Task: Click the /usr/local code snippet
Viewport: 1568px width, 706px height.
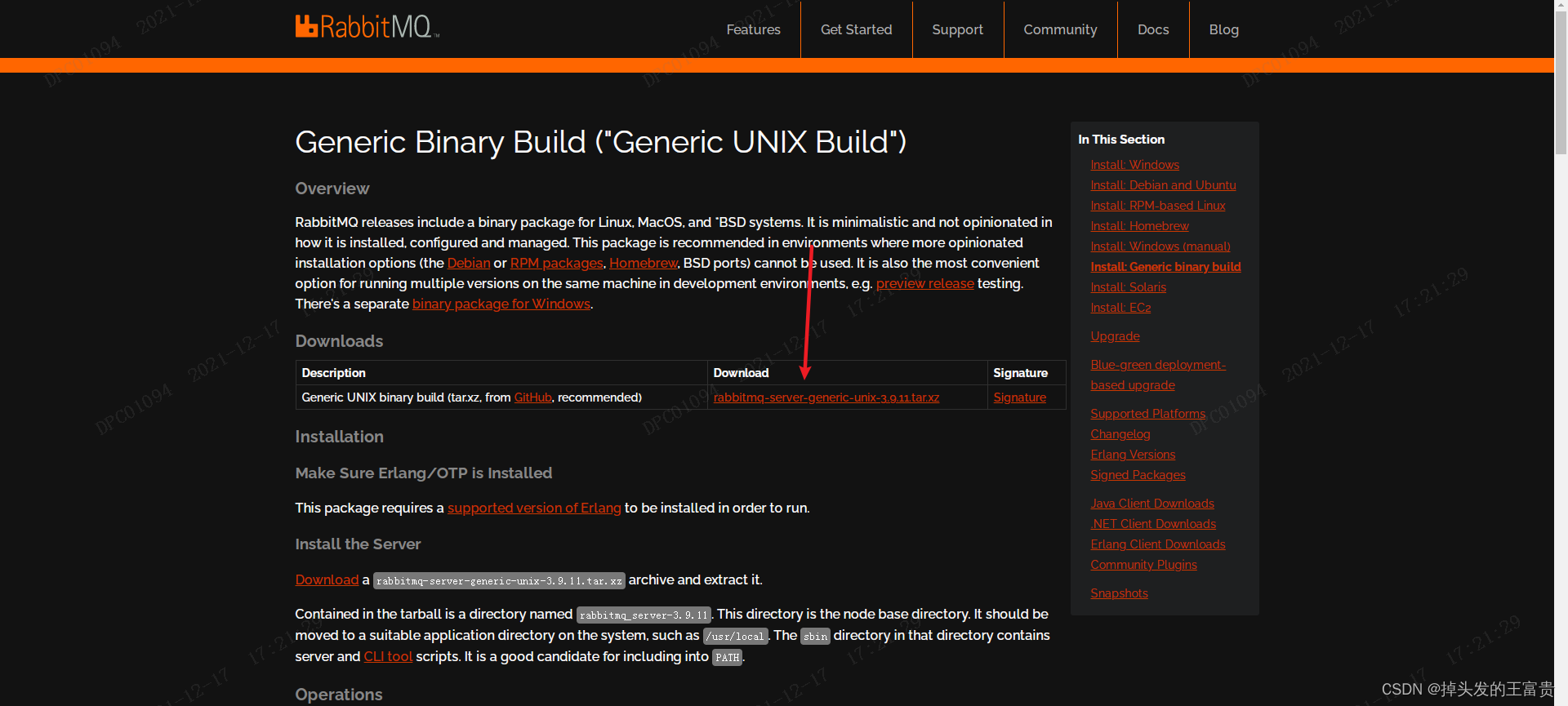Action: pos(735,636)
